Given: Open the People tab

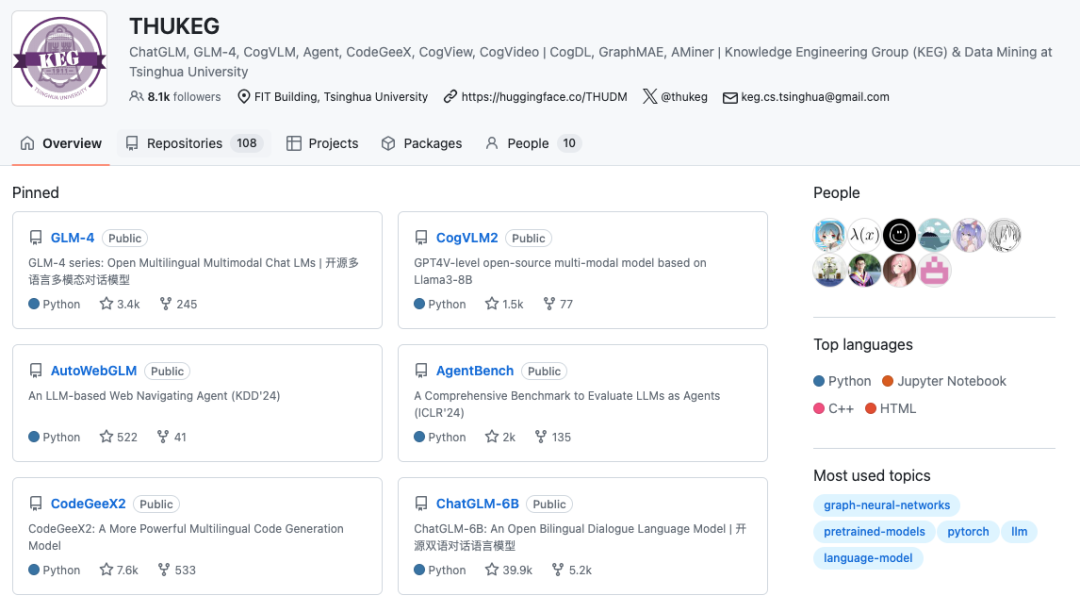Looking at the screenshot, I should coord(532,143).
